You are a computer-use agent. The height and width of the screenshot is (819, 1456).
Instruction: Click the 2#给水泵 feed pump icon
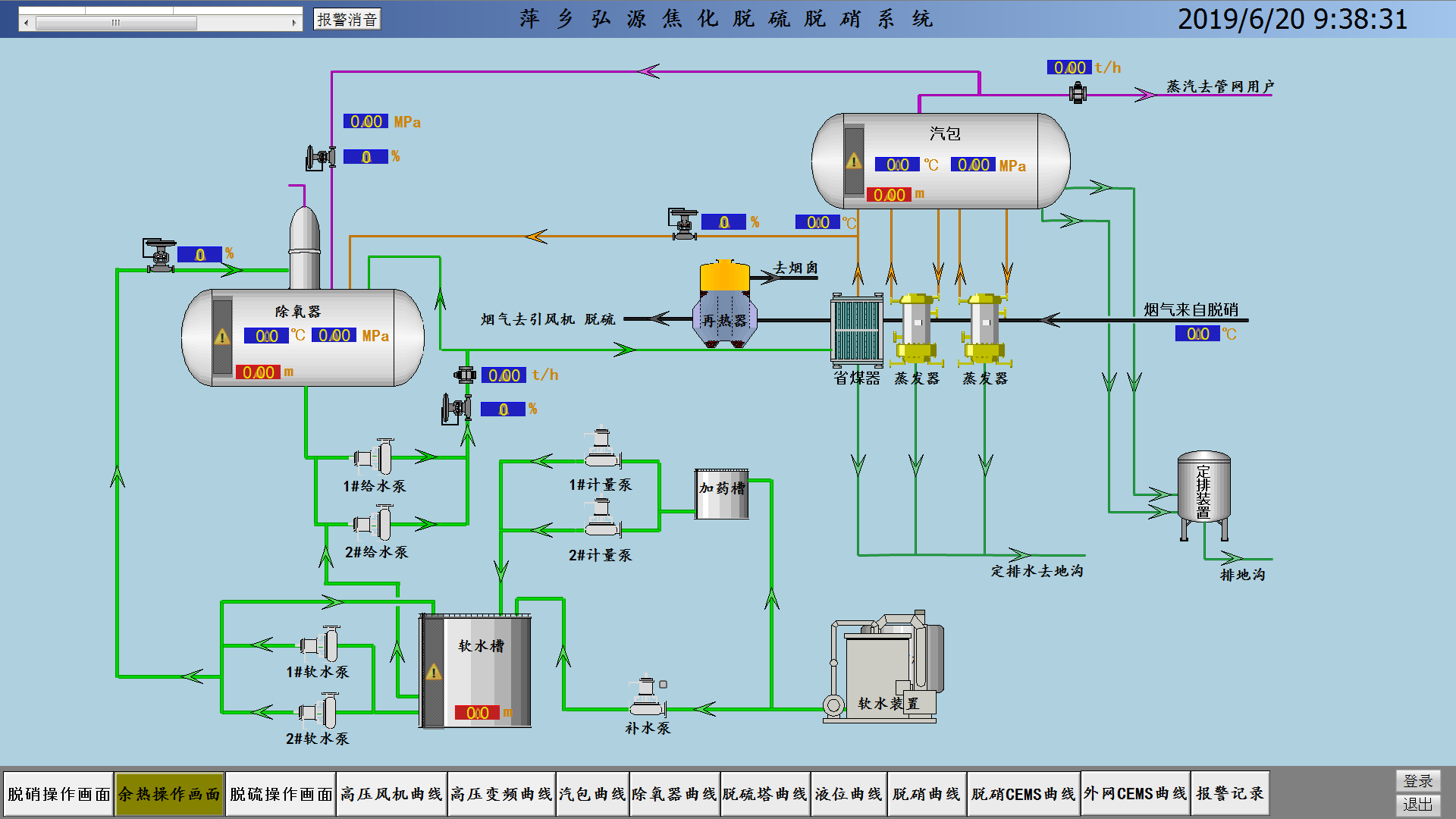tap(375, 523)
